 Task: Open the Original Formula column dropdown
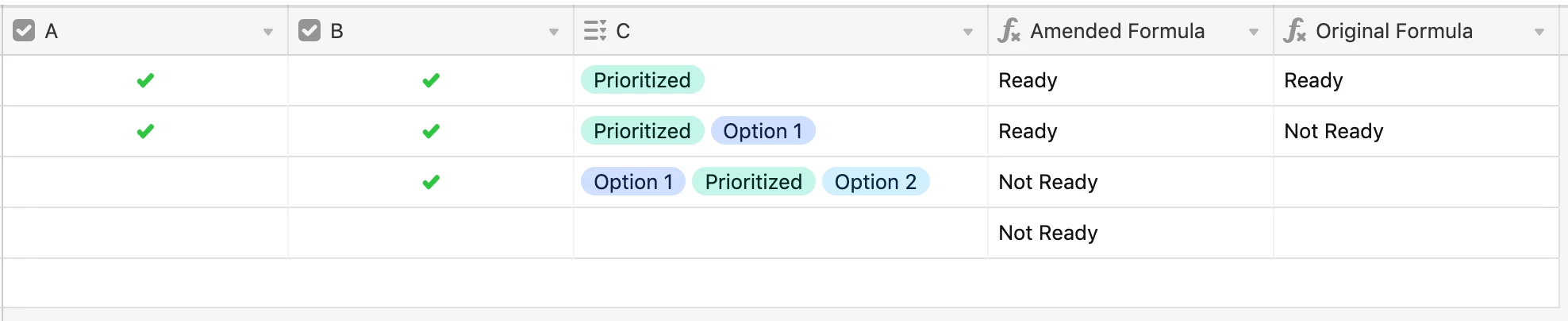click(1539, 32)
